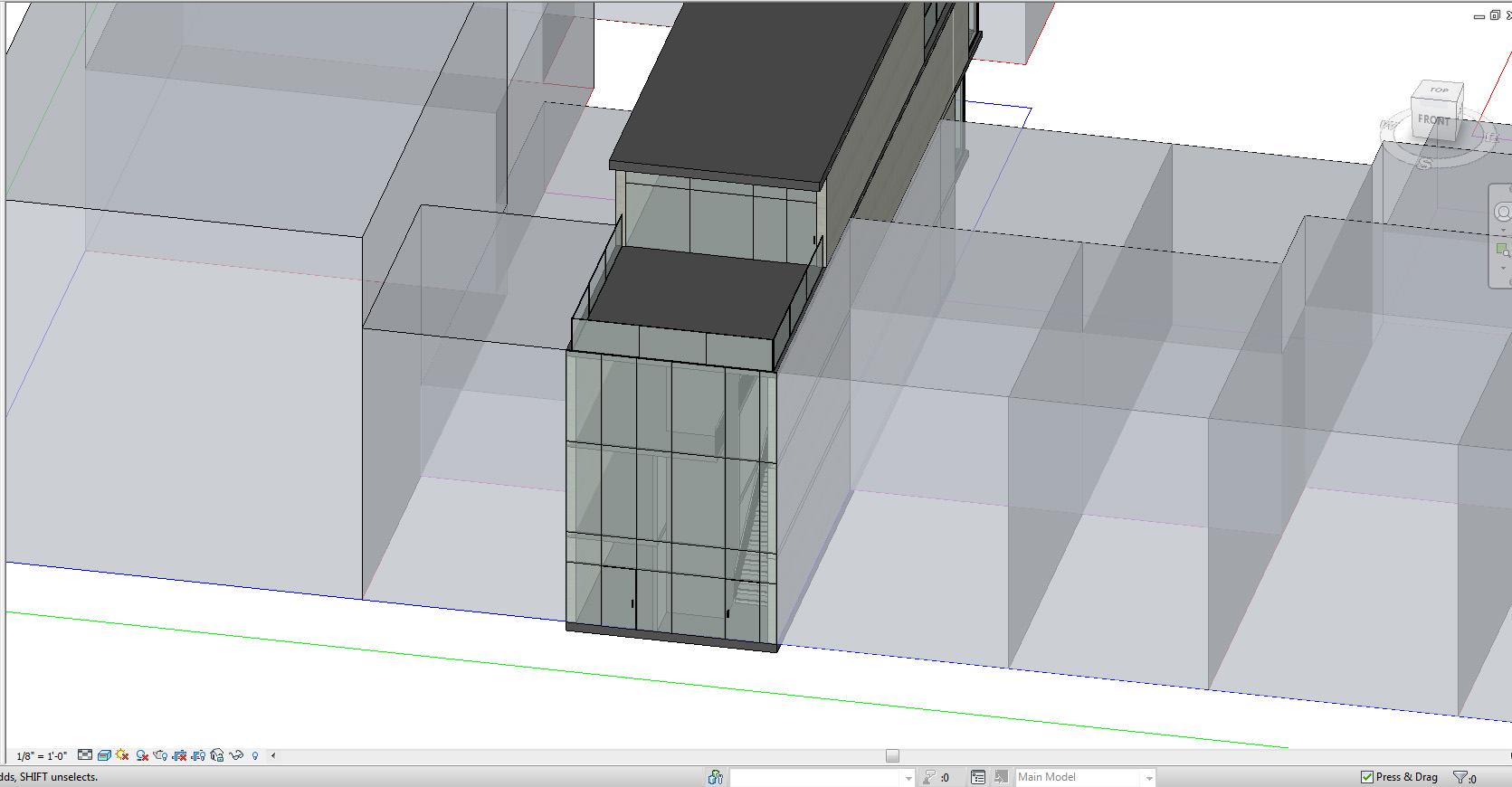Screen dimensions: 1512x787
Task: Show or hide the crop region
Action: coord(198,755)
